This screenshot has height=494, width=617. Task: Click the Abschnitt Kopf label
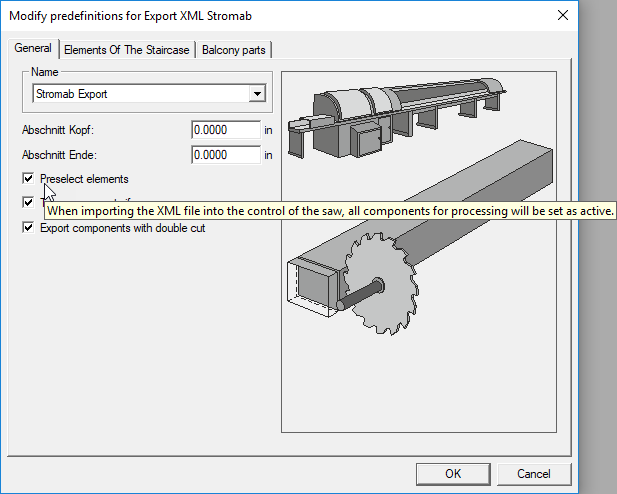(58, 130)
